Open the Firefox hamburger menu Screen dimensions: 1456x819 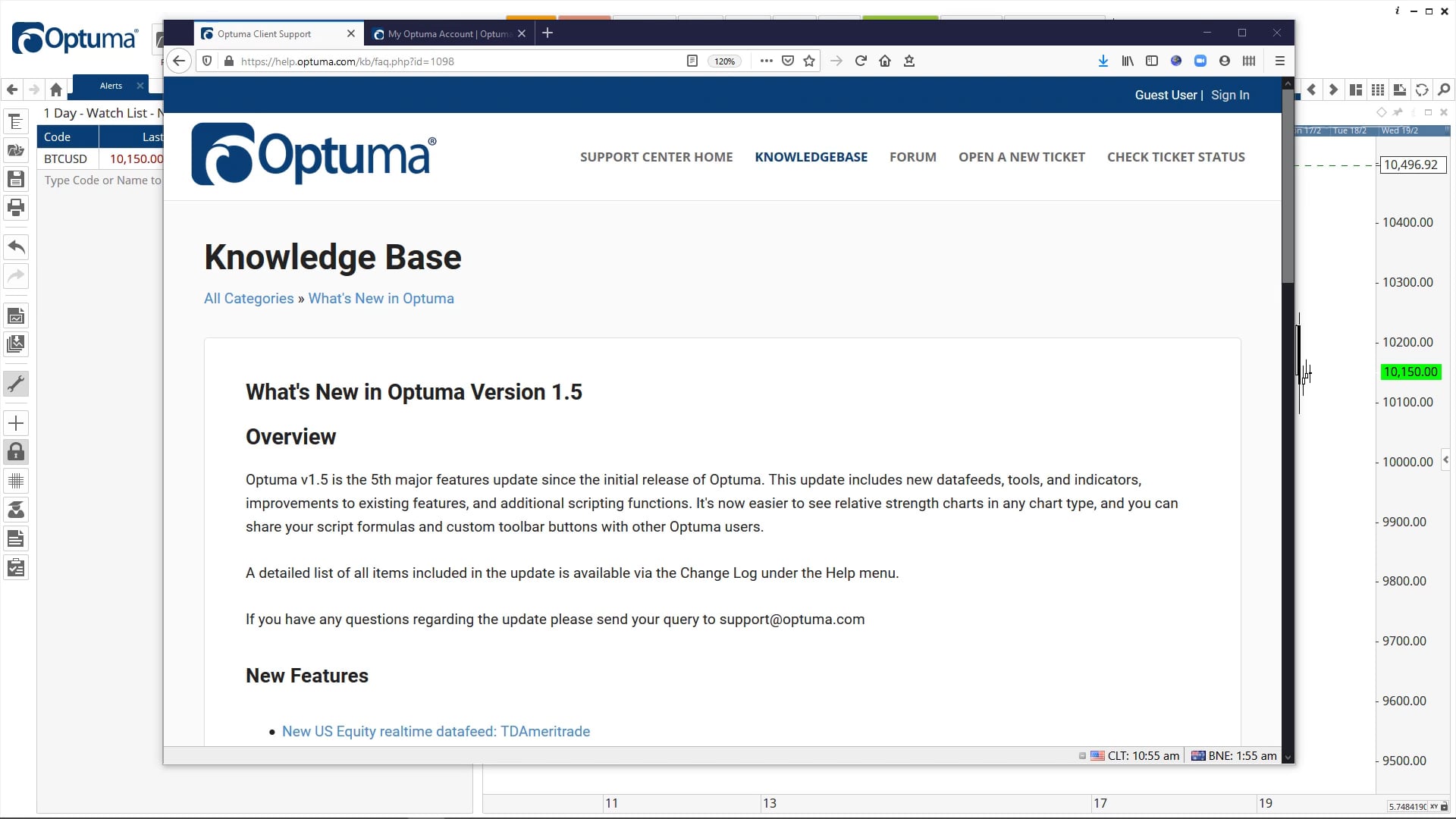1280,61
